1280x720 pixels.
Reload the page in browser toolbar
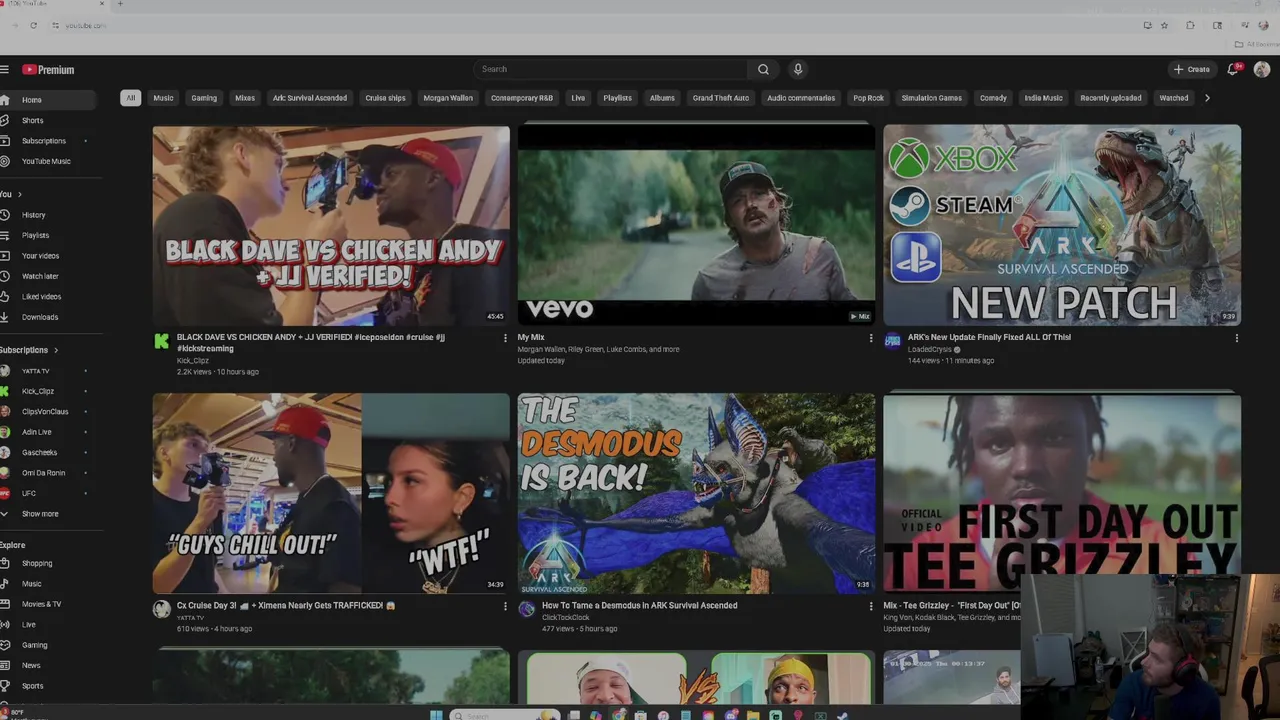pos(33,25)
